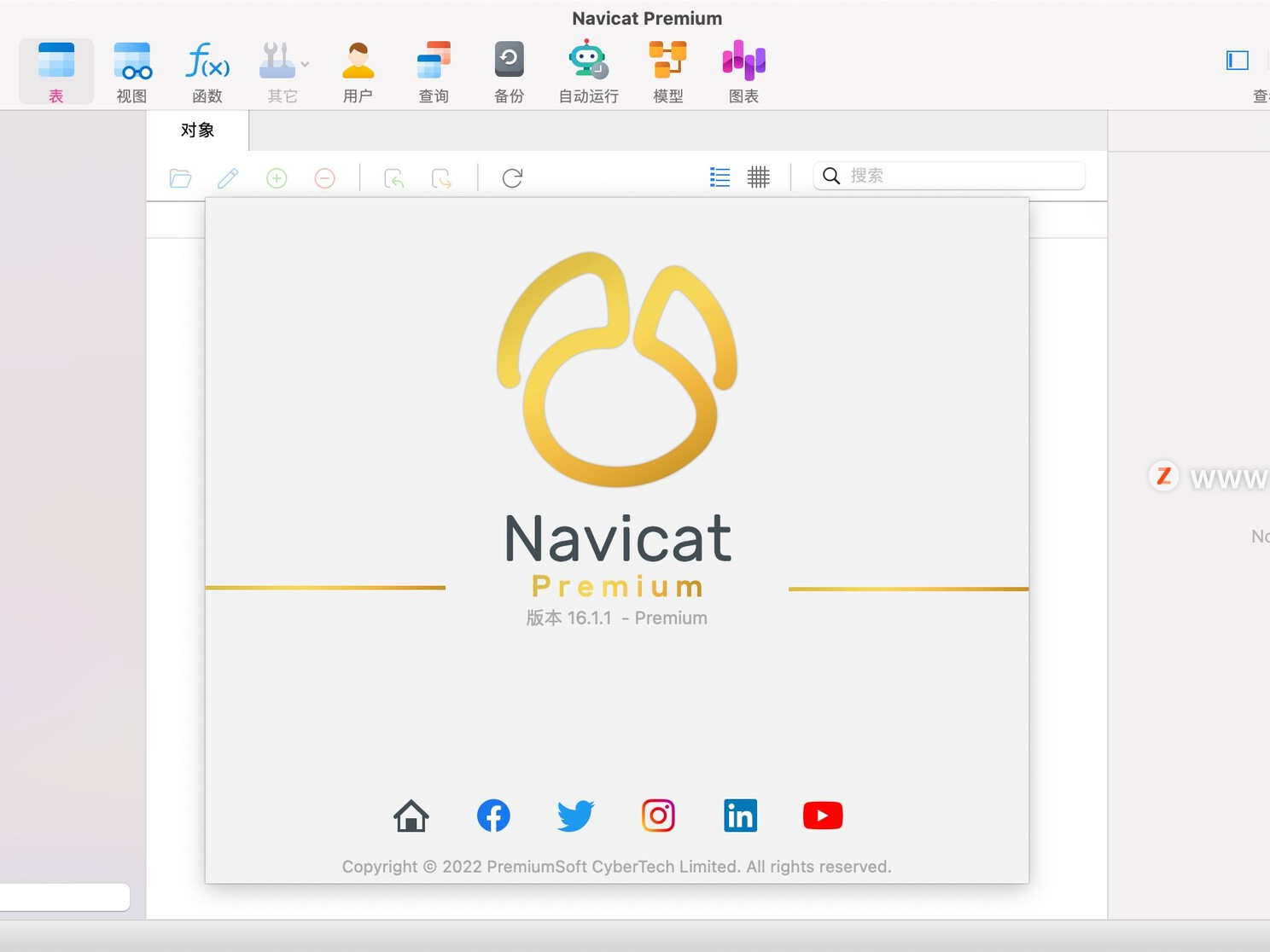Select the 表 (Tables) toolbar icon
The image size is (1270, 952).
(55, 70)
